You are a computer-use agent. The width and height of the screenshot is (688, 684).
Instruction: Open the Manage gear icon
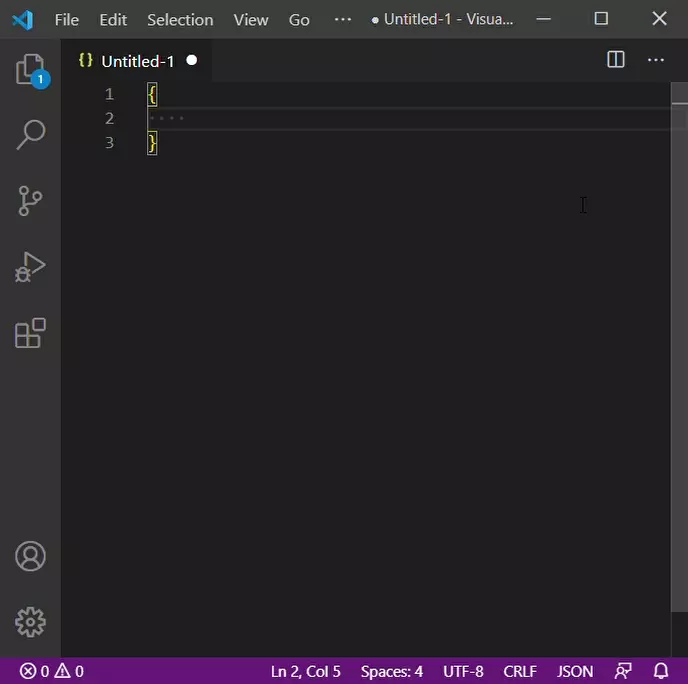click(30, 622)
